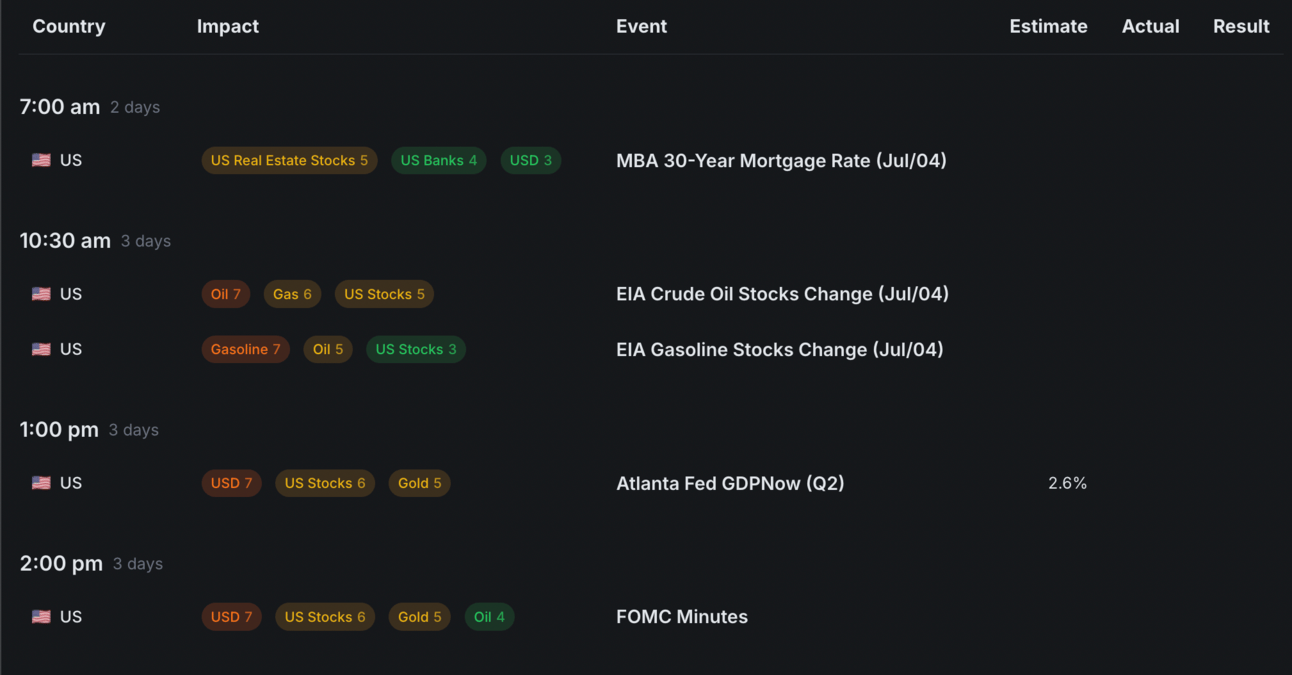
Task: Click the Gasoline 7 impact tag
Action: tap(245, 349)
